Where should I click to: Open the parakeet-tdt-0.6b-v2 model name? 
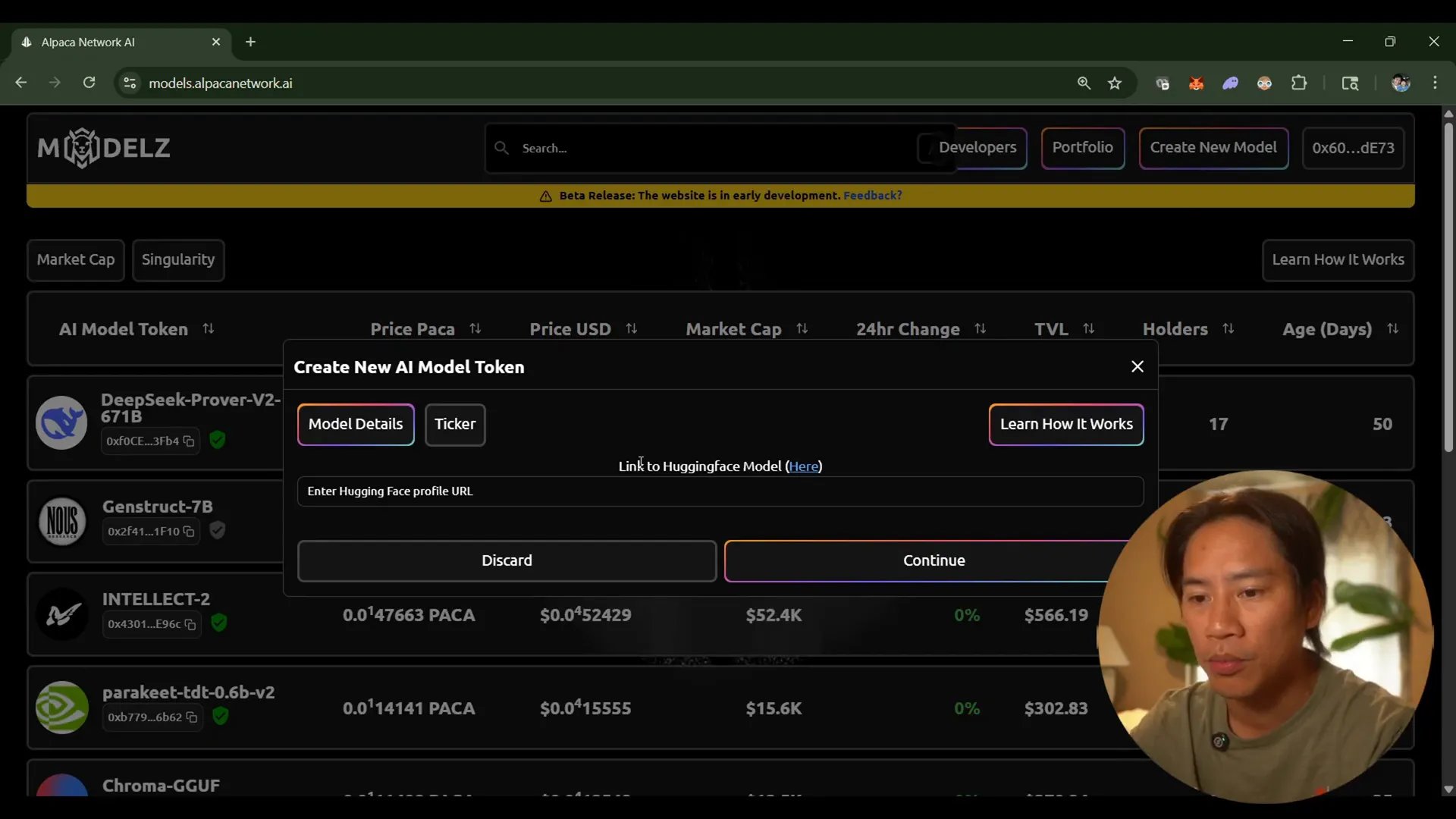(189, 692)
